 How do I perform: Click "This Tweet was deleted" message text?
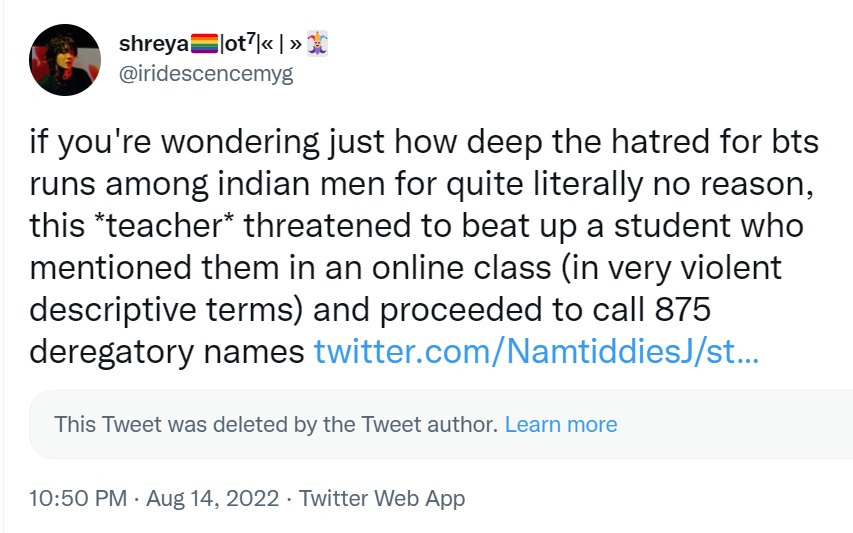coord(275,424)
